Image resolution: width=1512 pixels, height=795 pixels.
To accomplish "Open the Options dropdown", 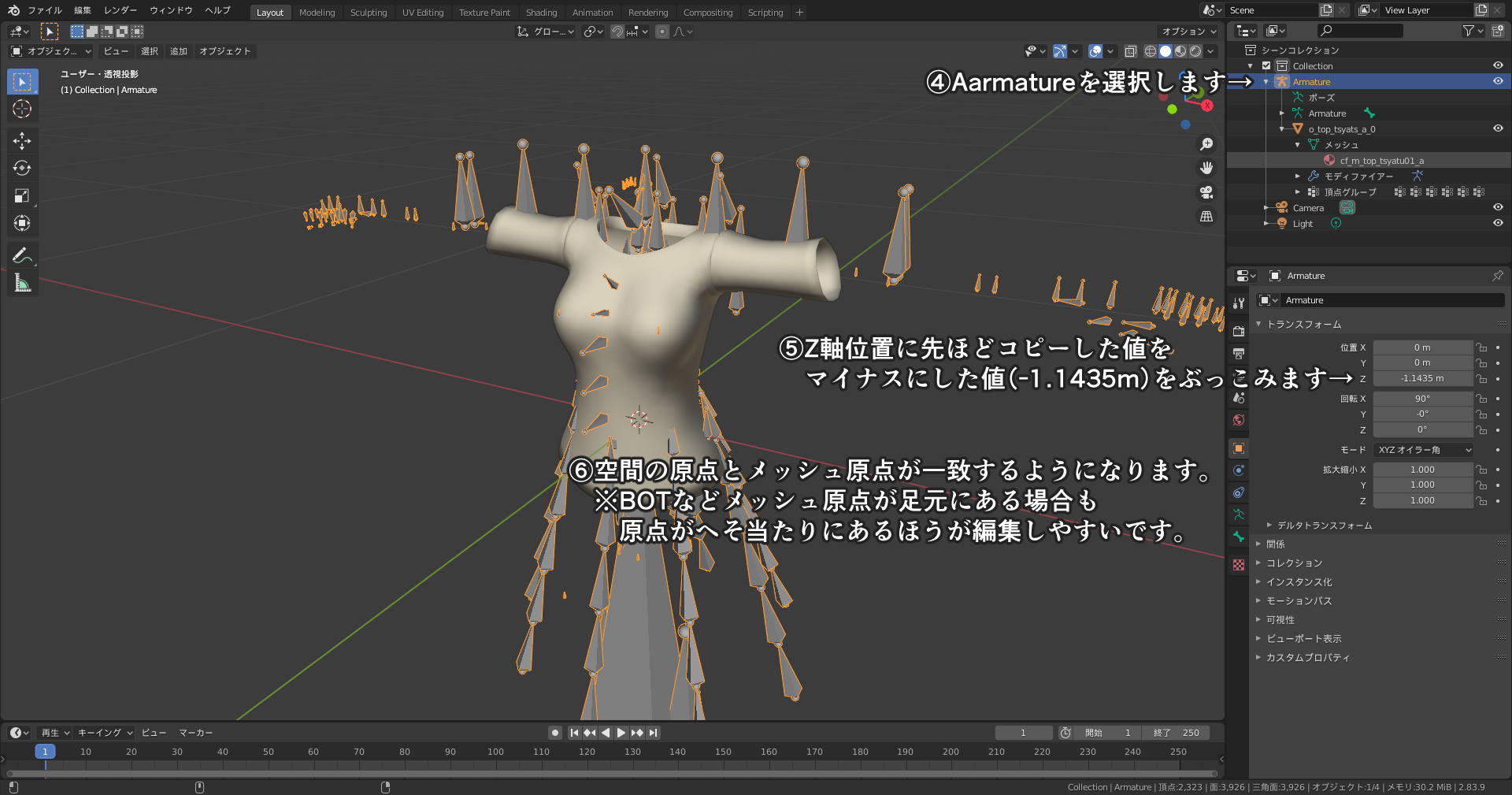I will (x=1188, y=32).
